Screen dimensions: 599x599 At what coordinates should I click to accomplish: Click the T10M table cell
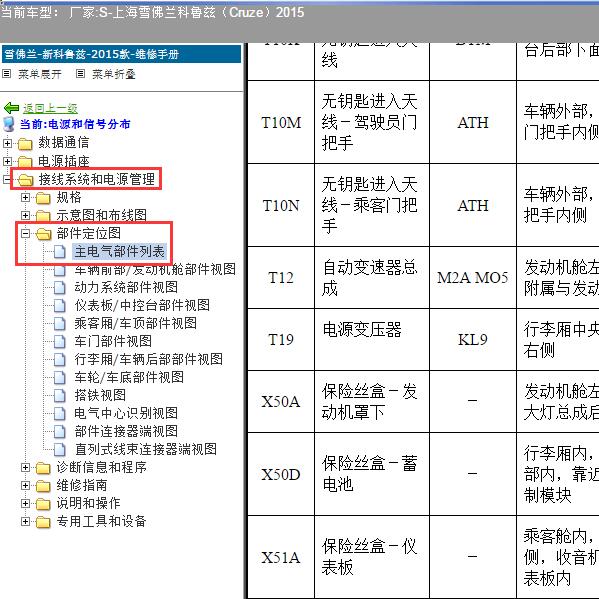pyautogui.click(x=281, y=122)
